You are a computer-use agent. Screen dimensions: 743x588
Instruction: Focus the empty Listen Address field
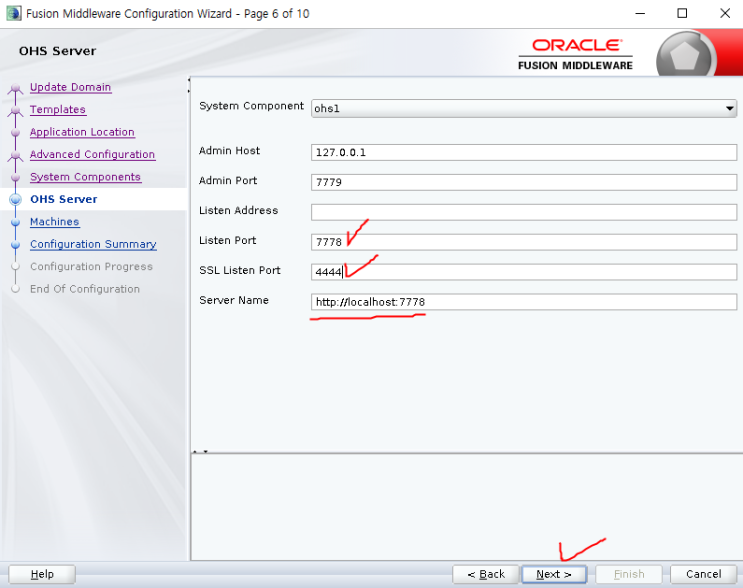[524, 212]
